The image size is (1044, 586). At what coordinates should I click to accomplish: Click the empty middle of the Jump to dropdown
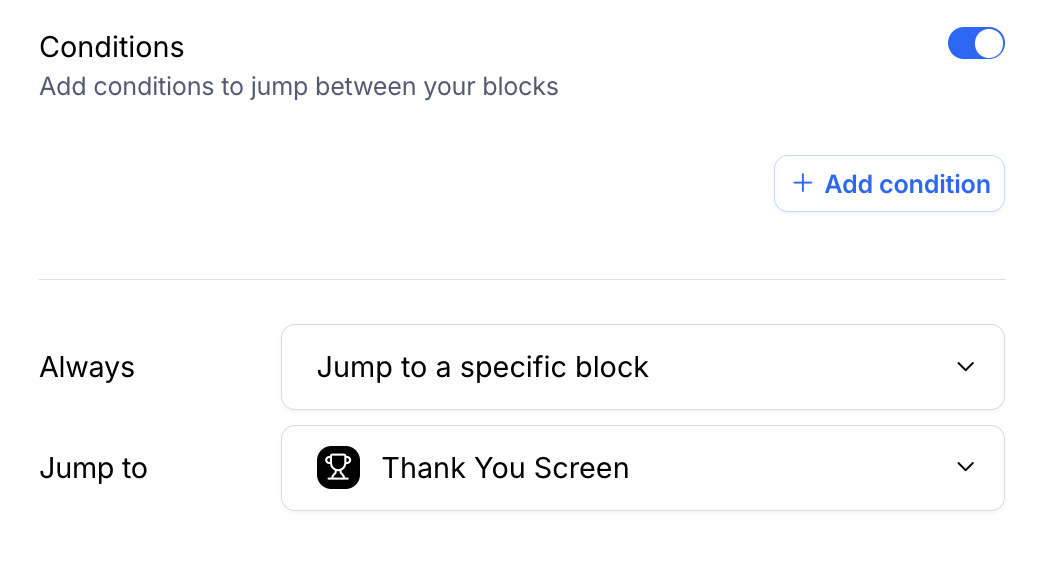[790, 468]
